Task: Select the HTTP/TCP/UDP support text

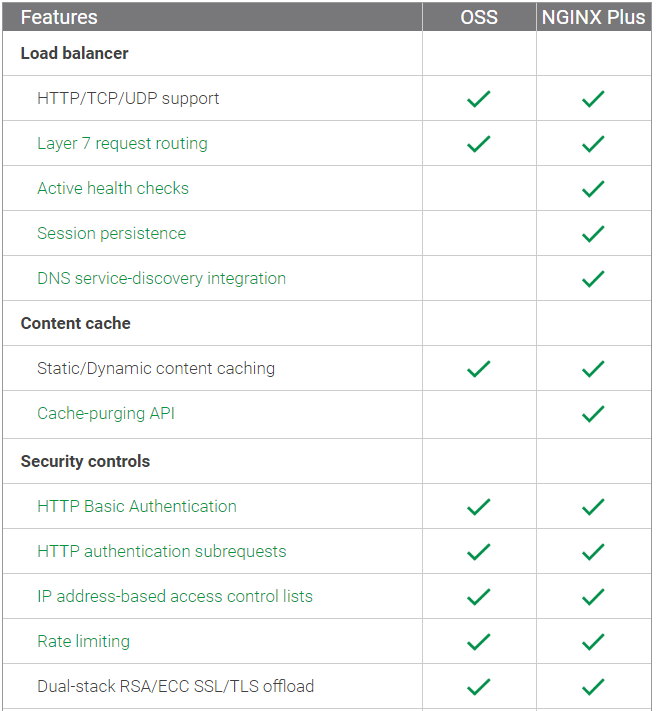Action: pos(128,98)
